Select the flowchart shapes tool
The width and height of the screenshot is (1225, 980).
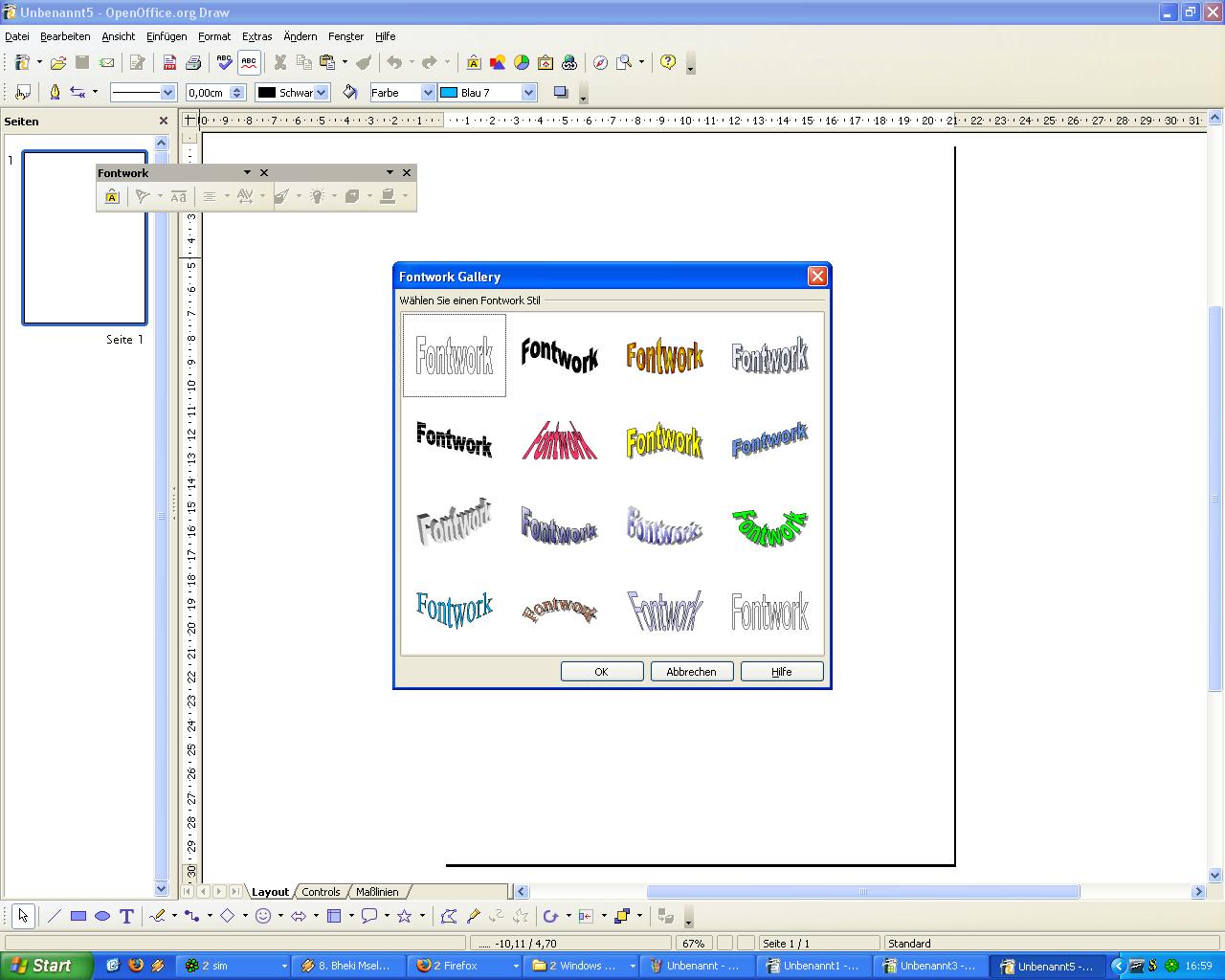(334, 916)
